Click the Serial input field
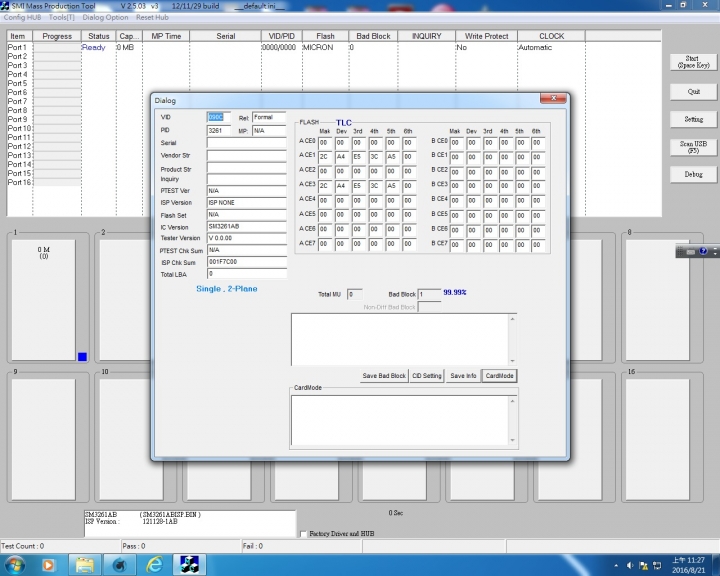Image resolution: width=720 pixels, height=576 pixels. [247, 143]
